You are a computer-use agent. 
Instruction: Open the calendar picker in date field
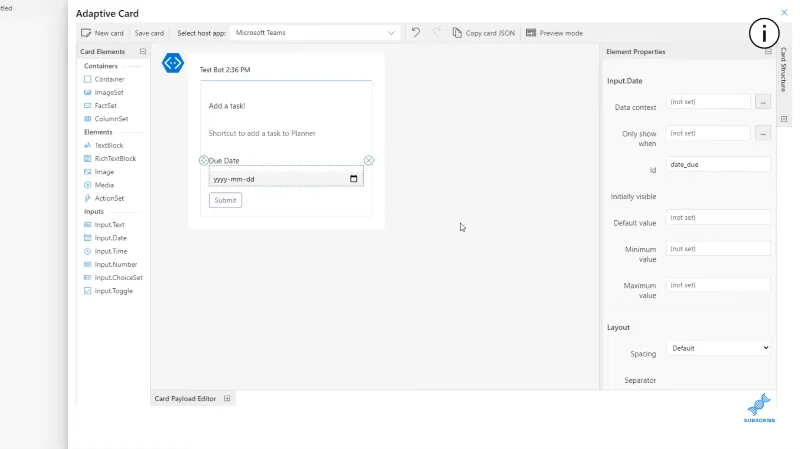tap(354, 179)
